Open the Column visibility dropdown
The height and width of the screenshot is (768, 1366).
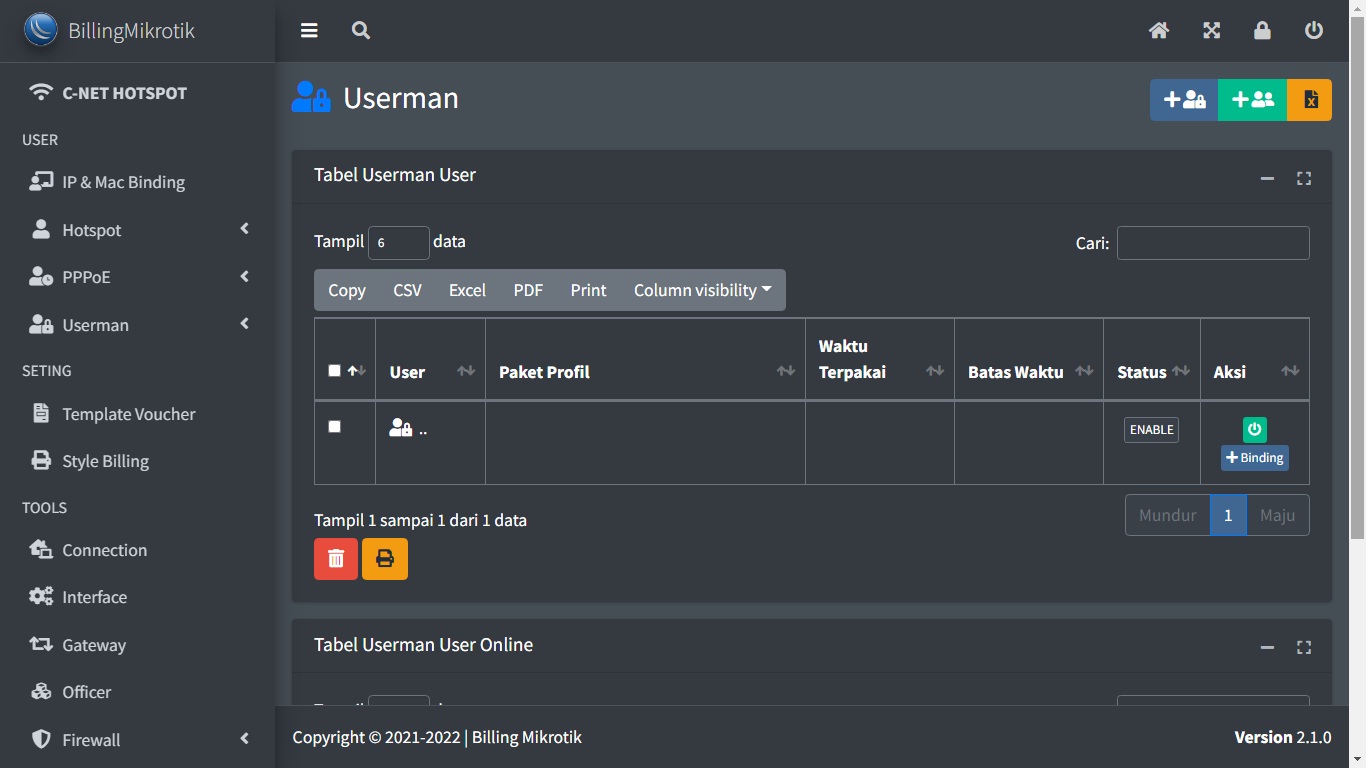[702, 290]
